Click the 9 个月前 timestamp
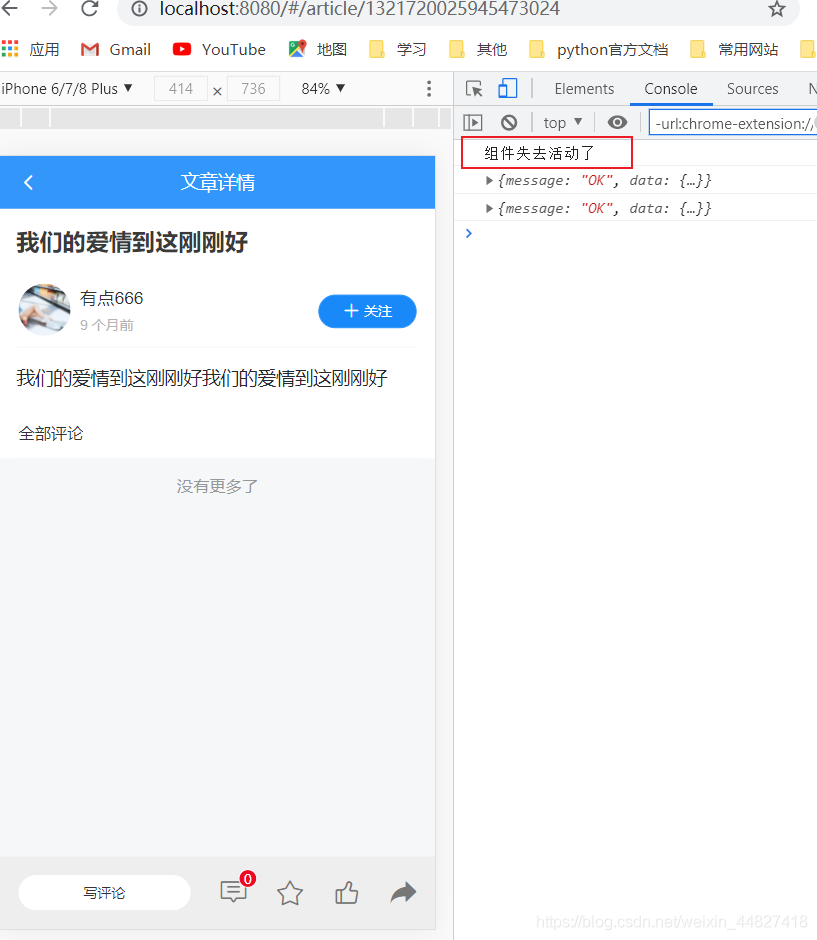The width and height of the screenshot is (817, 940). [107, 325]
